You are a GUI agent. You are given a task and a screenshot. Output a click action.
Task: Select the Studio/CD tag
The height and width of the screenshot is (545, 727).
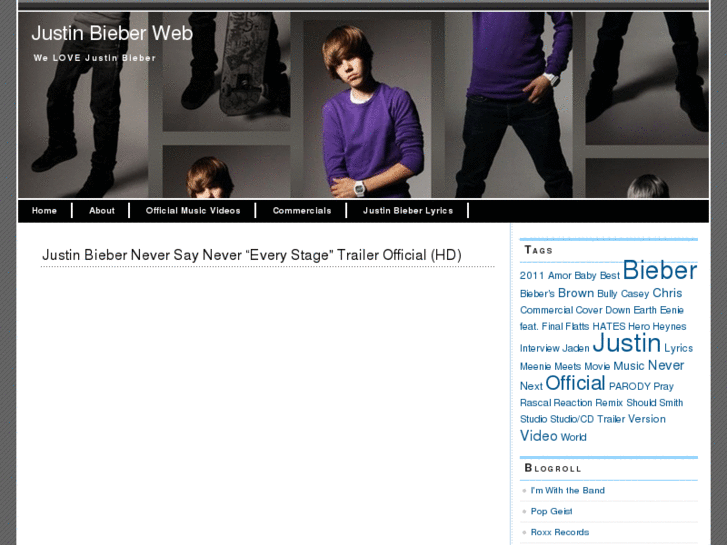pos(572,419)
